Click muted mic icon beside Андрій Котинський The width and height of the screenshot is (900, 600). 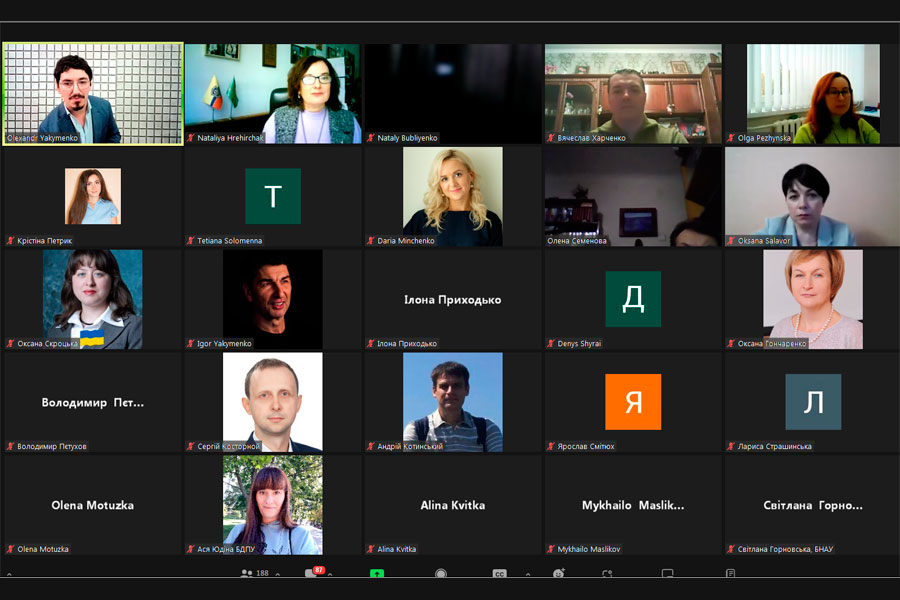point(371,446)
